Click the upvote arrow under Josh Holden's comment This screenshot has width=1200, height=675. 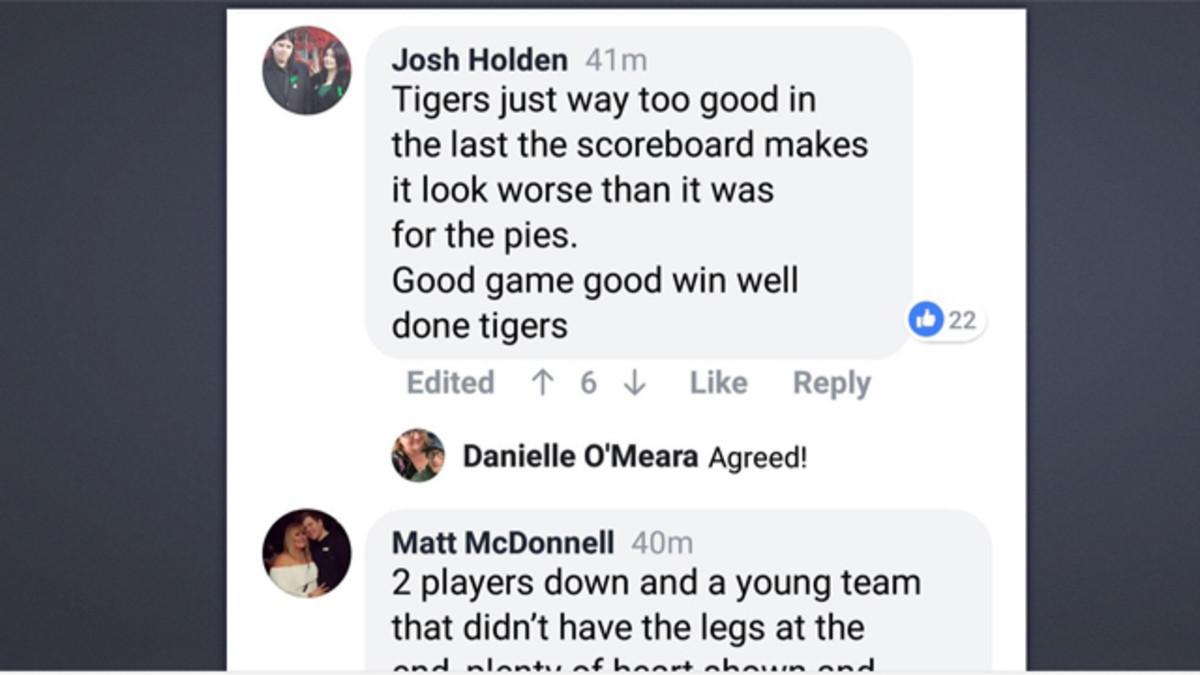point(542,383)
